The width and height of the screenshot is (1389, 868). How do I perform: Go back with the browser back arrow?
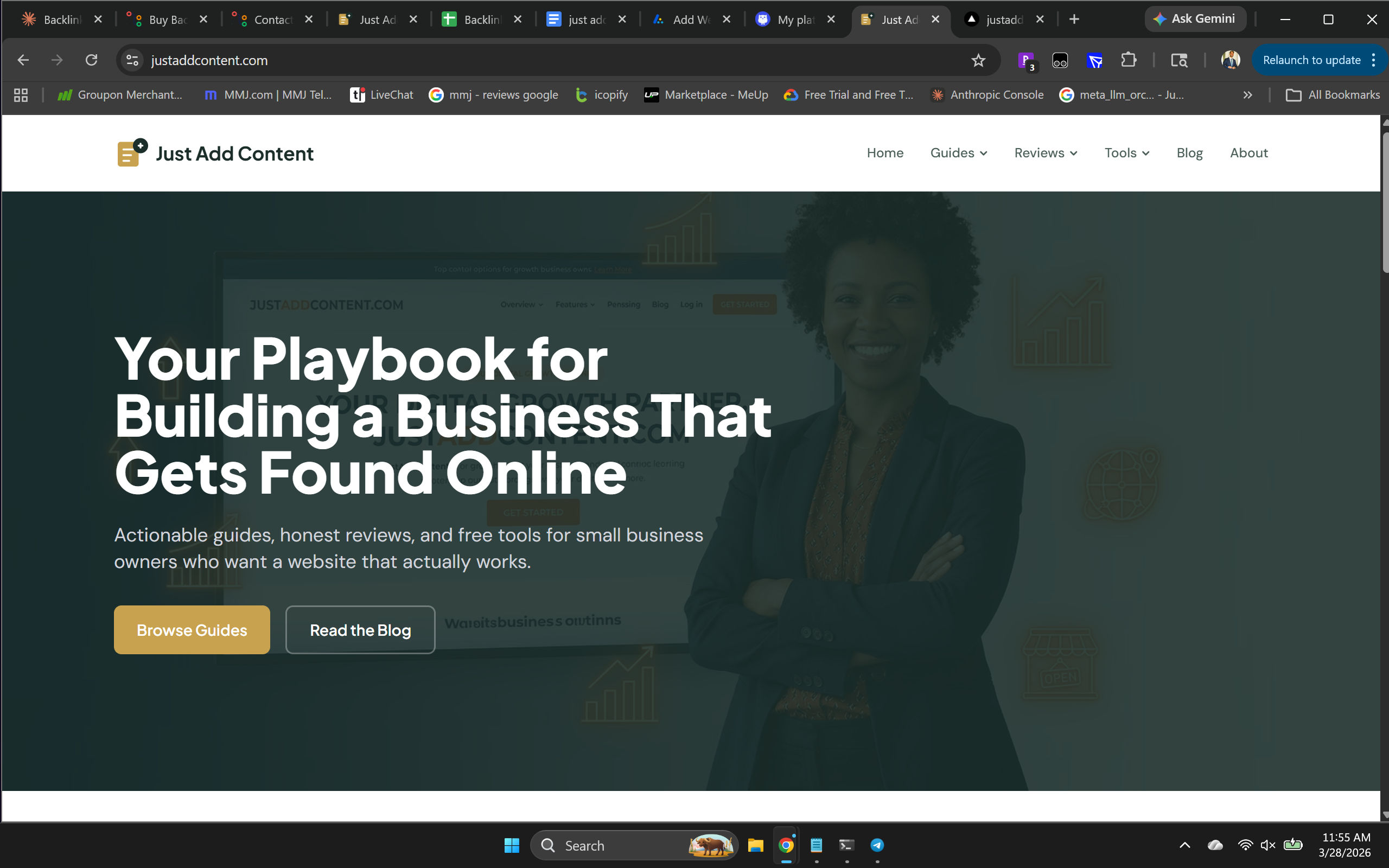pos(23,60)
